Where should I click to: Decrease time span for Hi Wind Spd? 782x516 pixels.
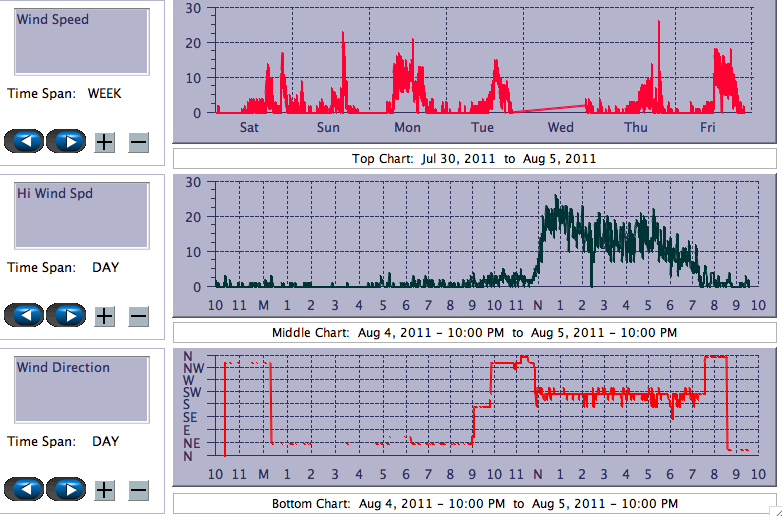[x=139, y=316]
